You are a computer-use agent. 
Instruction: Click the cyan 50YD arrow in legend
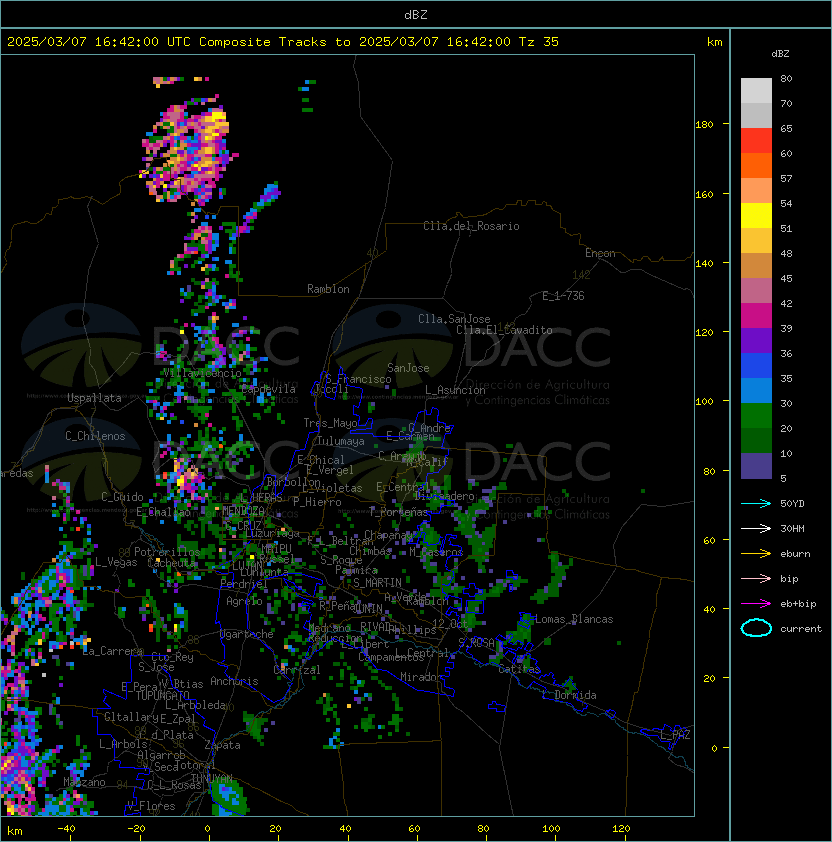tap(756, 503)
